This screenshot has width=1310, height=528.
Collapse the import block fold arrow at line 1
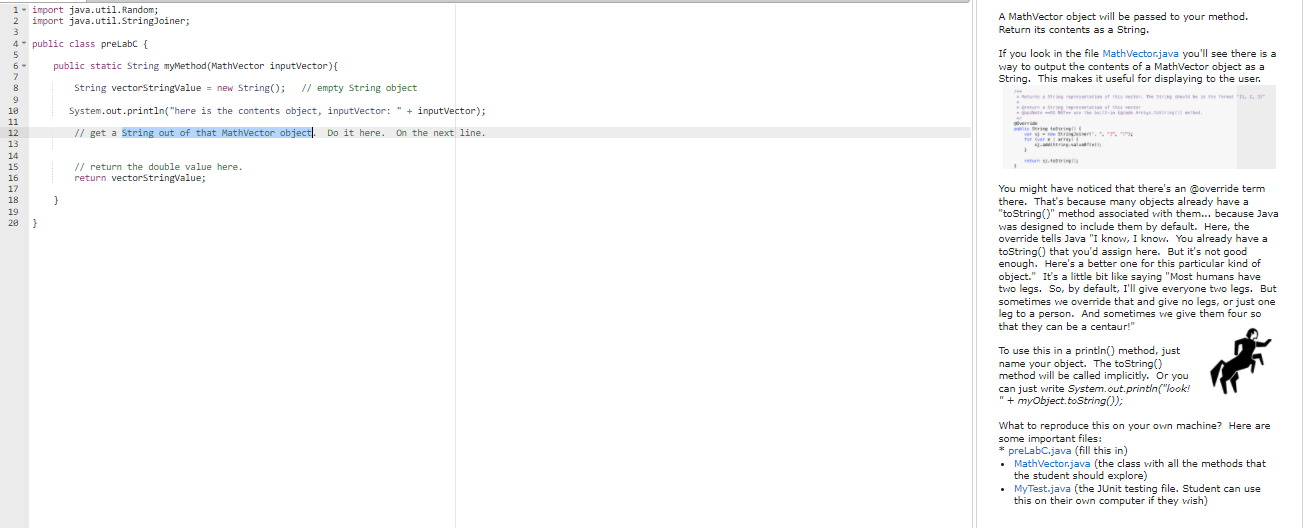click(x=23, y=9)
